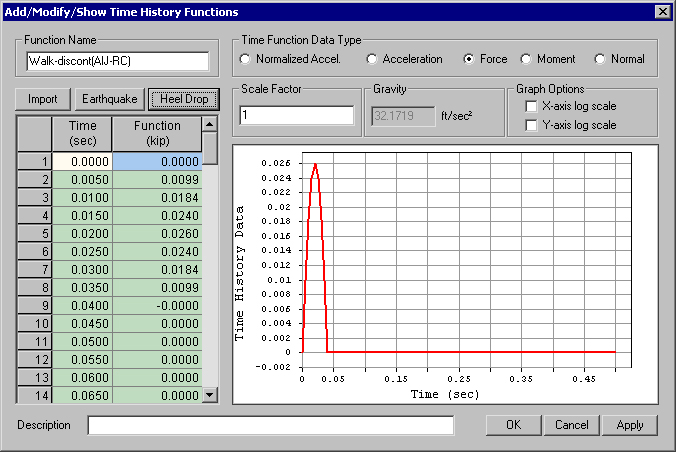Click the scroll up arrow in table
676x452 pixels.
click(x=210, y=125)
